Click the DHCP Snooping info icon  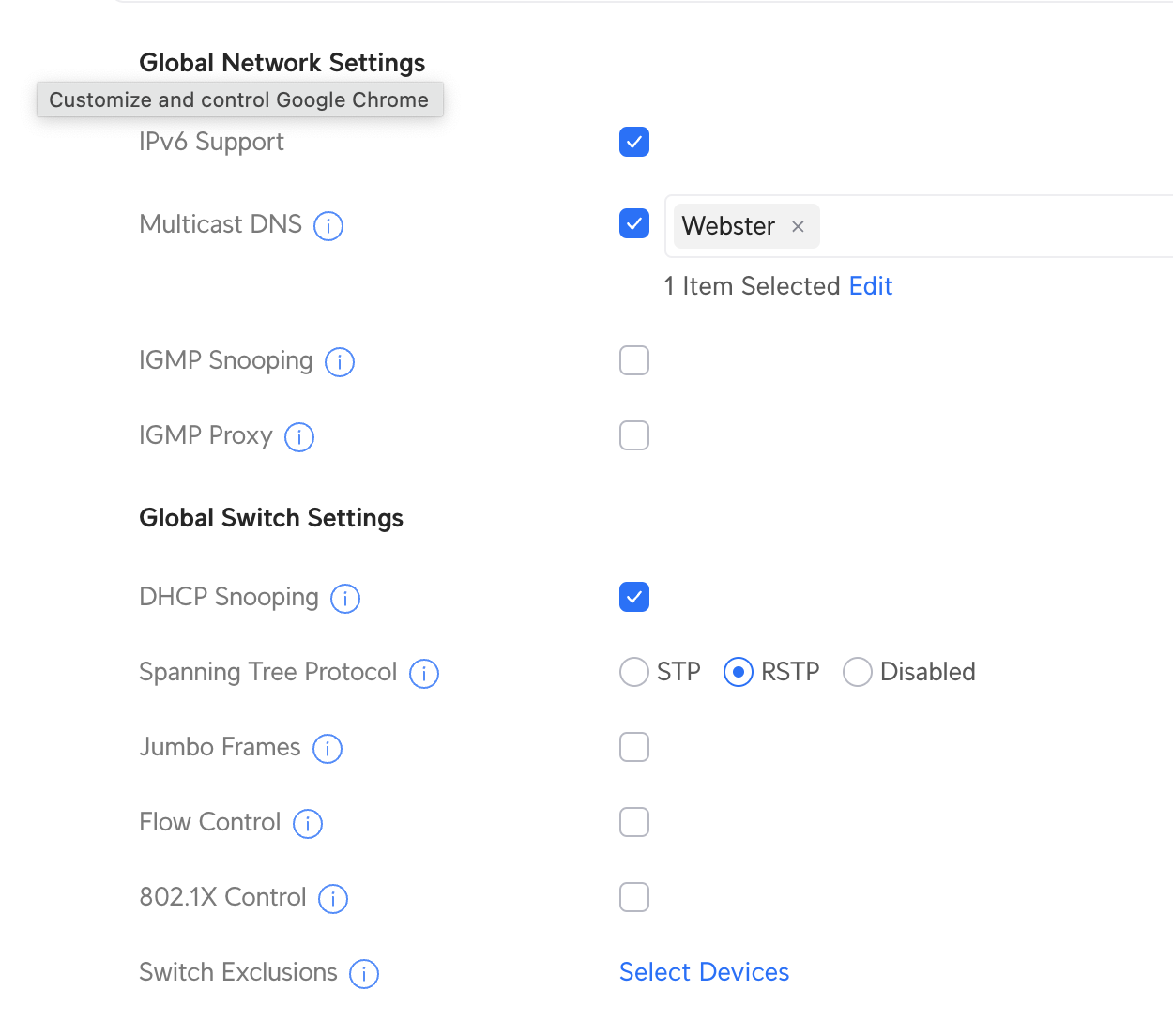[345, 599]
